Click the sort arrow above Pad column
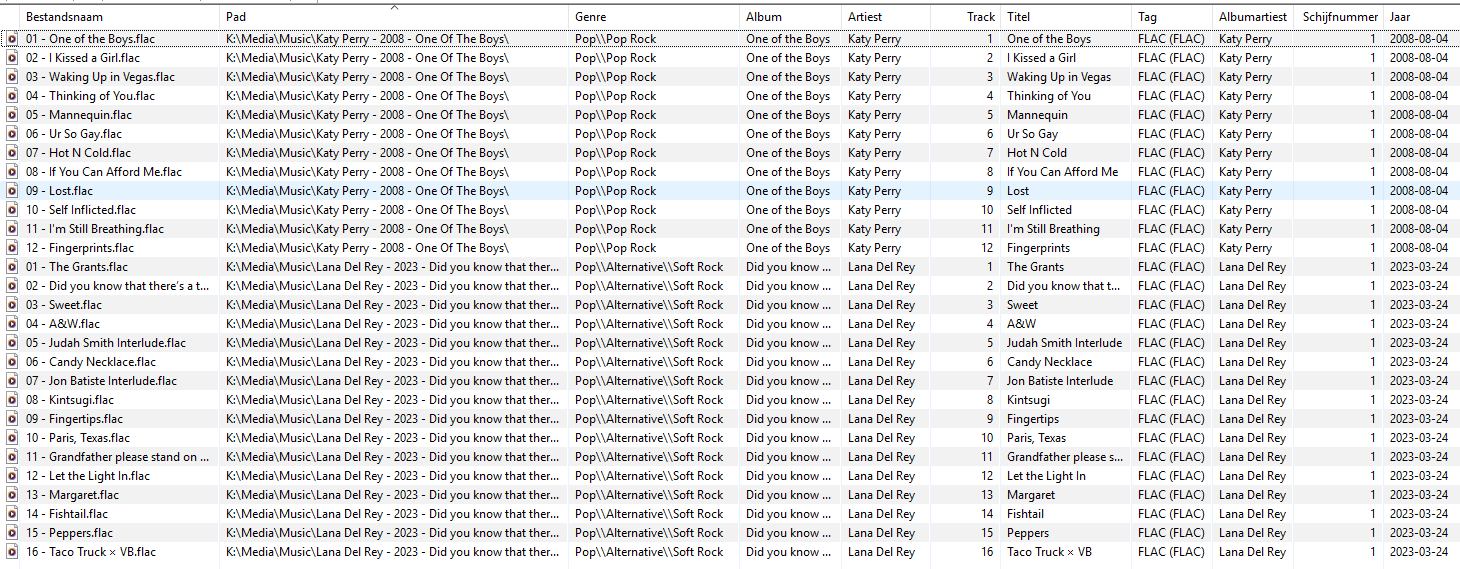1460x569 pixels. (394, 8)
